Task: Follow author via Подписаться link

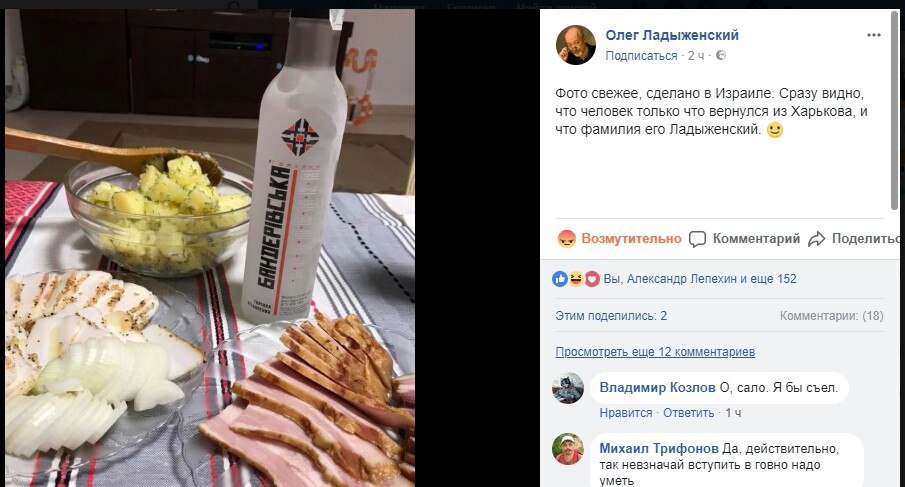Action: [x=641, y=56]
